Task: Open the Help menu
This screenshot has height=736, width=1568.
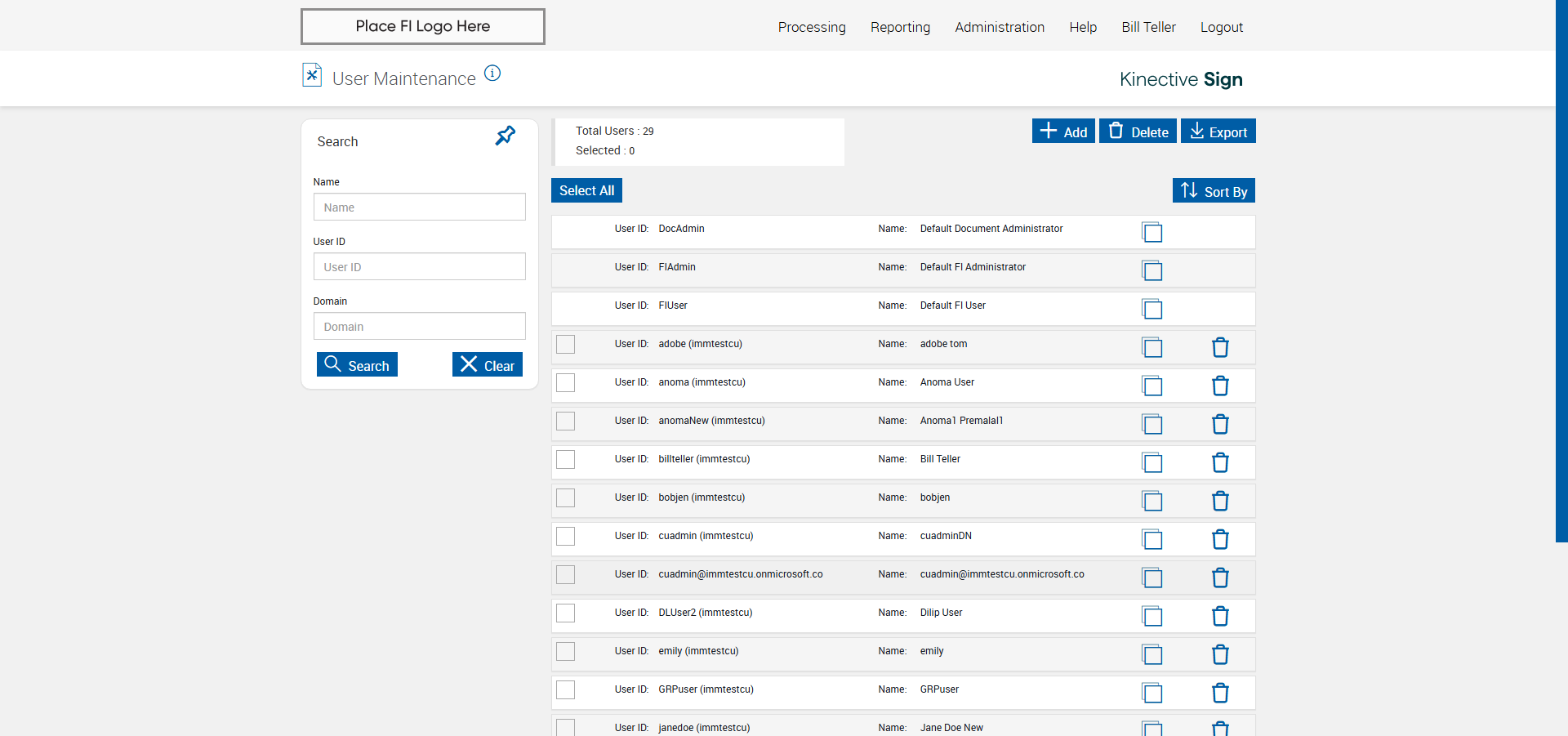Action: pos(1083,27)
